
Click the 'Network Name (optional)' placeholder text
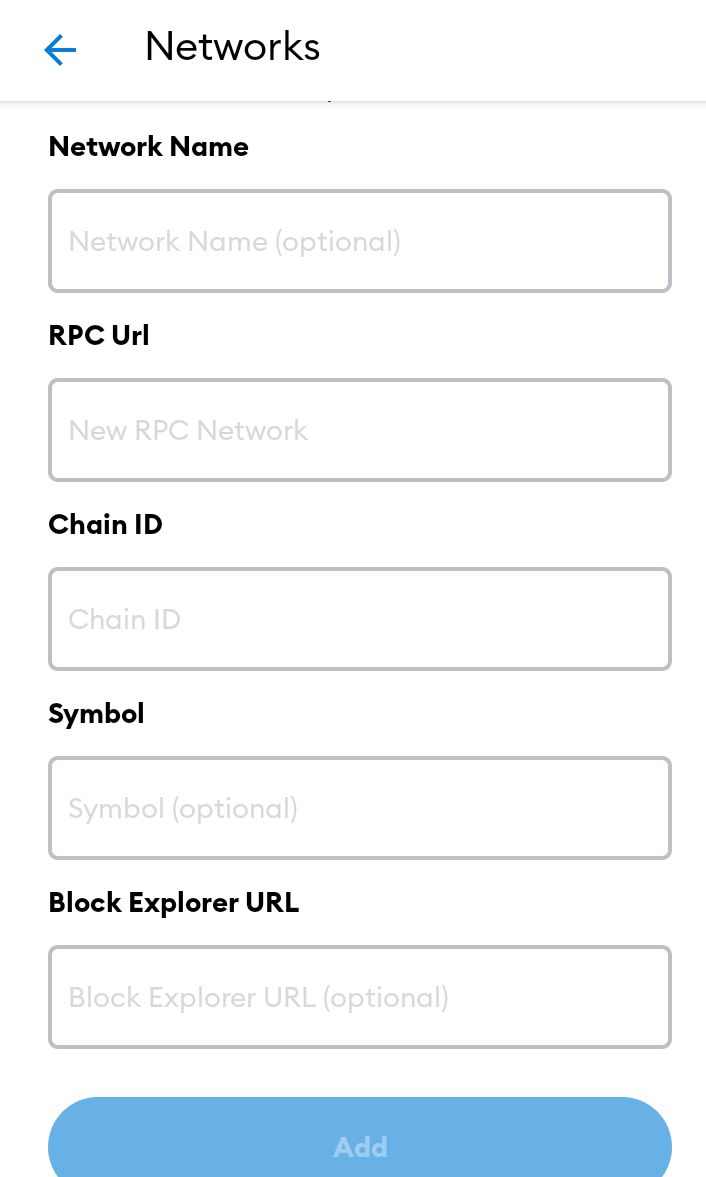235,242
